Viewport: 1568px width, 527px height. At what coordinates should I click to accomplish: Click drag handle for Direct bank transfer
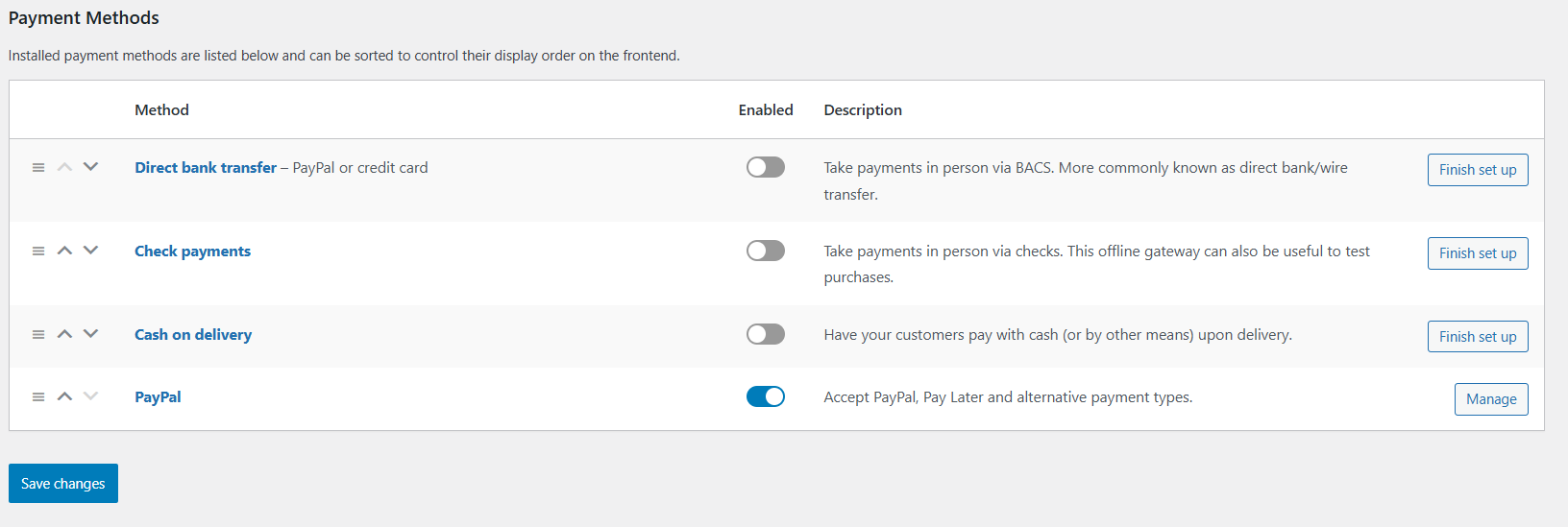point(38,167)
